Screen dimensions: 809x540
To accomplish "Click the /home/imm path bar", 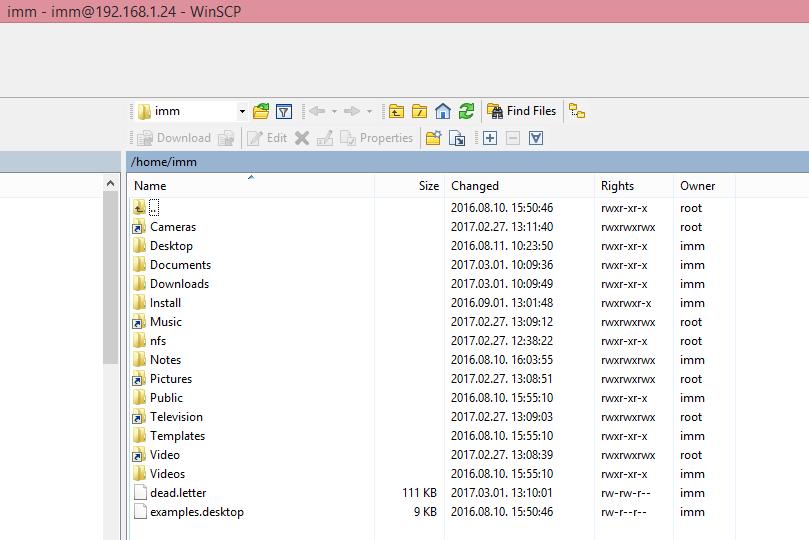I will click(x=467, y=162).
